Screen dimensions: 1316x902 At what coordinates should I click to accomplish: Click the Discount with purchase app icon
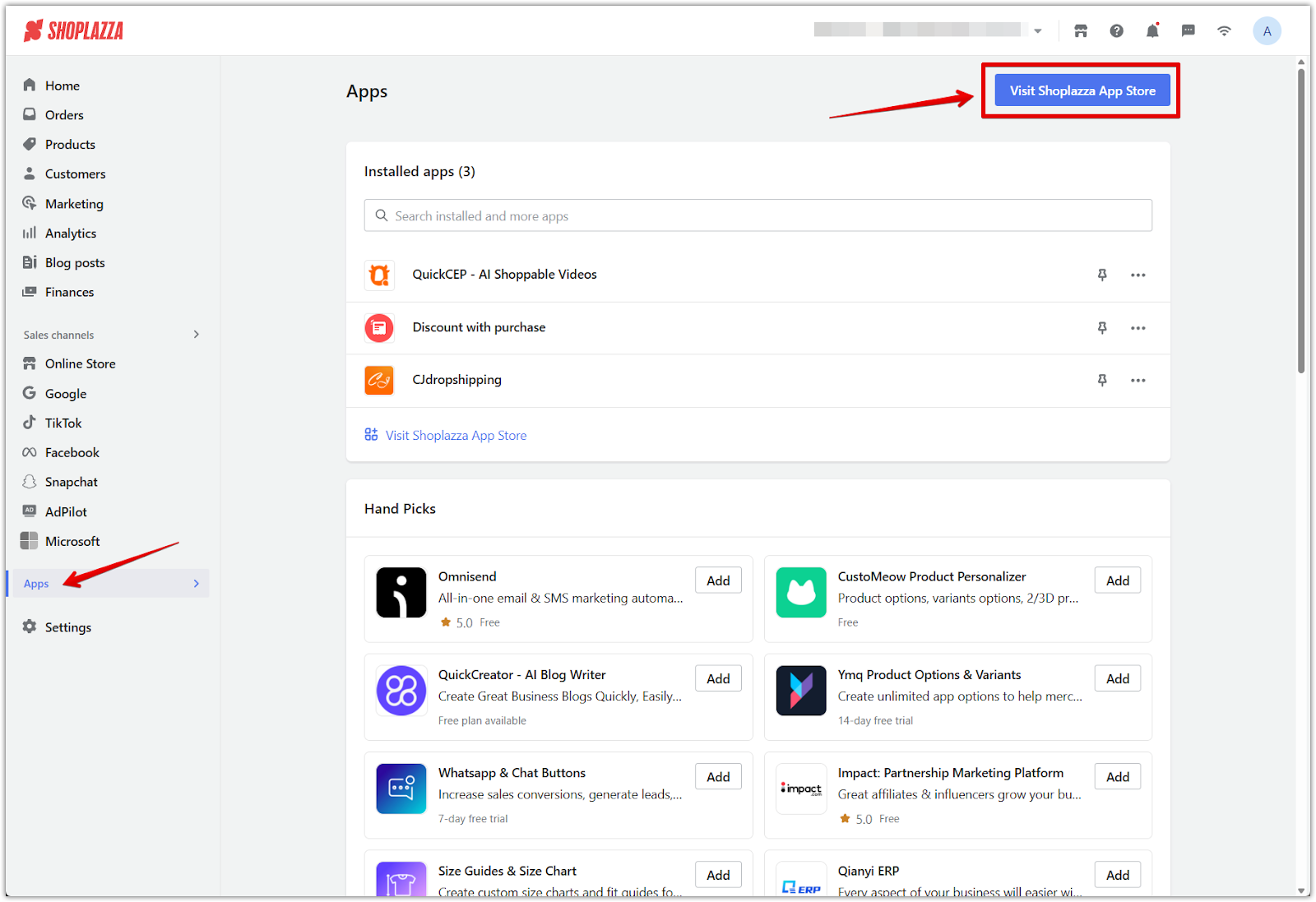click(x=379, y=328)
